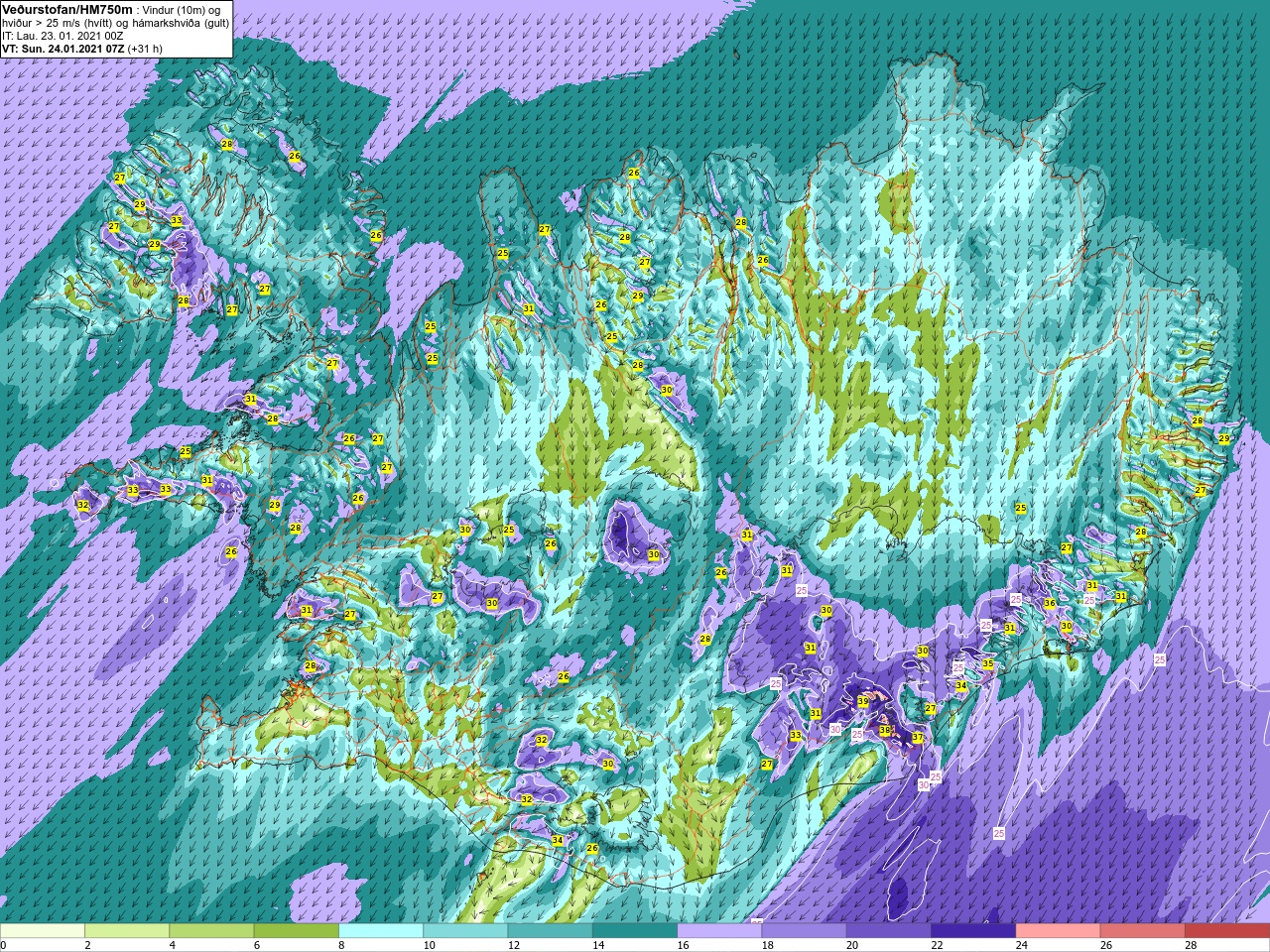Click the 'IT: Lau. 23. 01. 2021 00Z' line
This screenshot has height=952, width=1270.
[63, 36]
